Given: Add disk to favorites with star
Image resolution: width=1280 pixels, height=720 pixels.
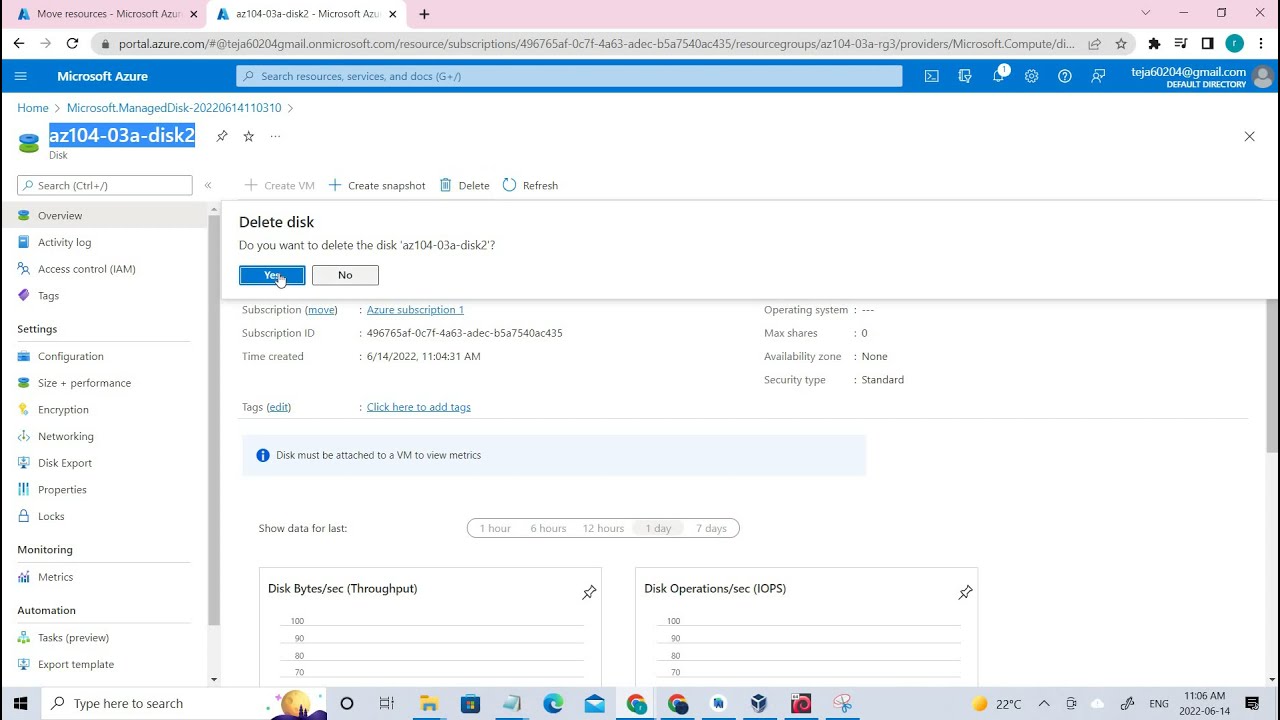Looking at the screenshot, I should click(x=249, y=136).
